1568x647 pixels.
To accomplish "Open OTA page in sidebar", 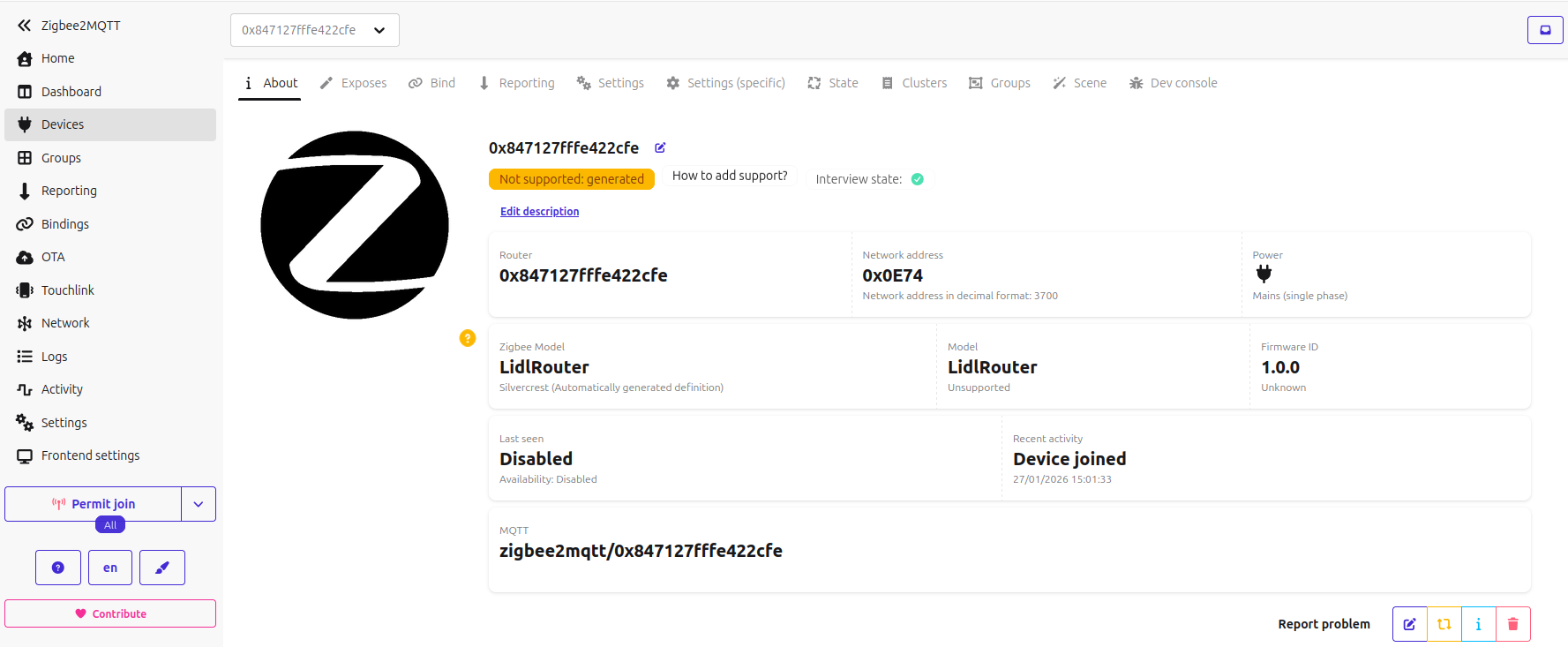I will click(53, 257).
